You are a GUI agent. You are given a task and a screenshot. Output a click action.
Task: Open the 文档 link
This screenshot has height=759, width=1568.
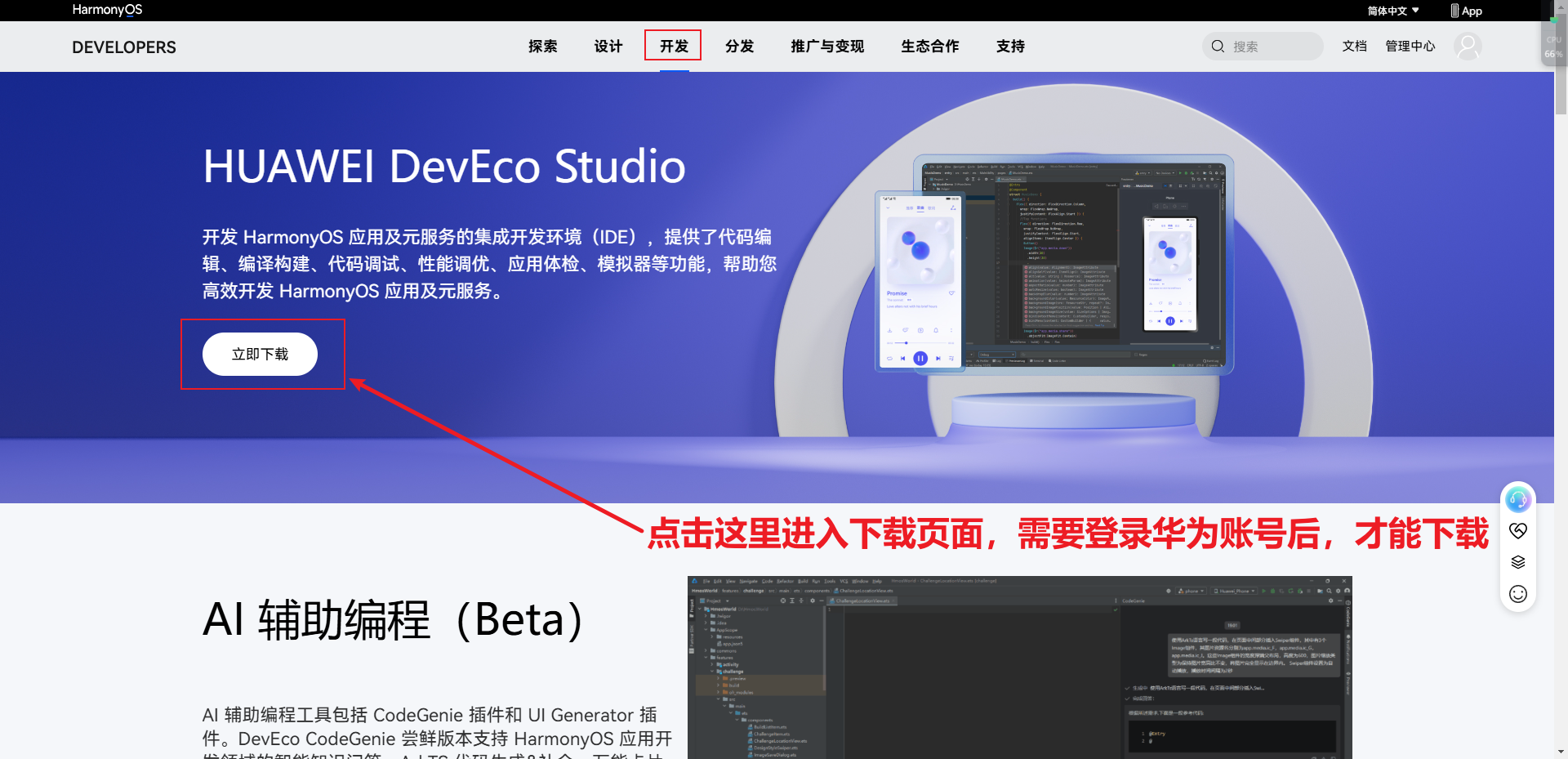(1354, 47)
